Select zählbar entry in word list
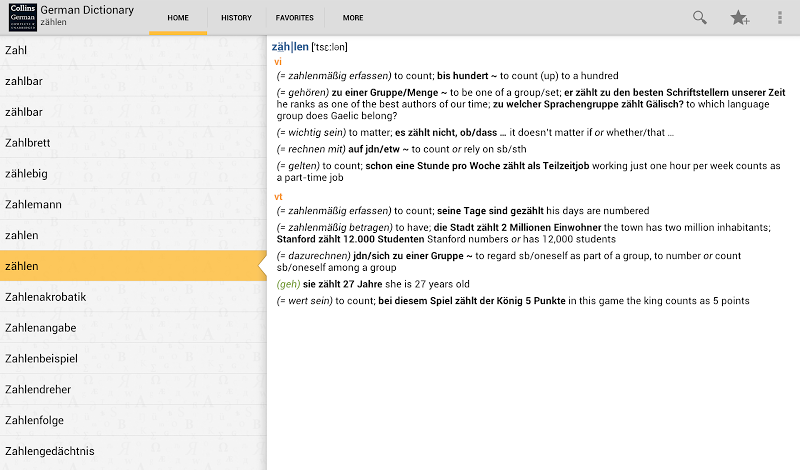 pyautogui.click(x=133, y=112)
